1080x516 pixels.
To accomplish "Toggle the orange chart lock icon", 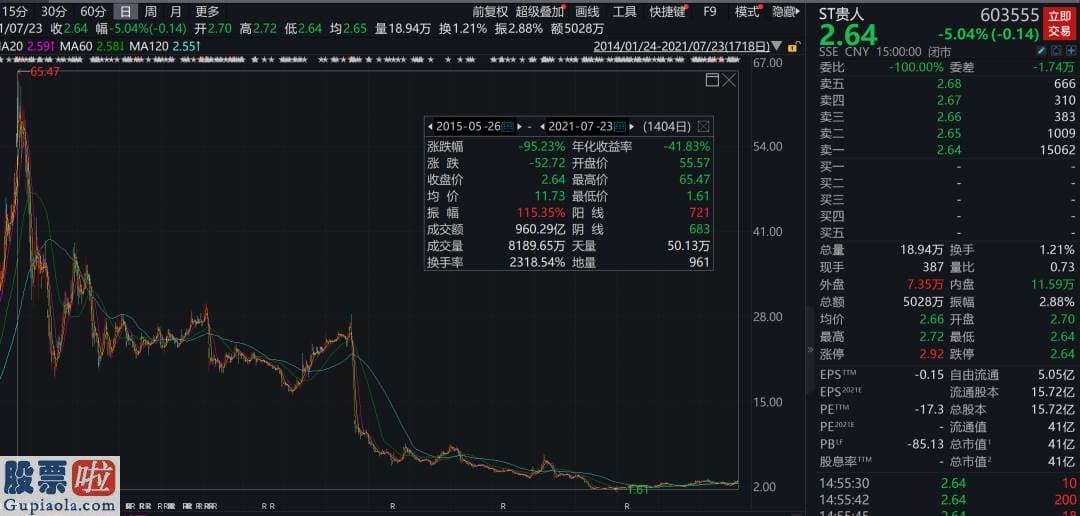I will [x=793, y=47].
